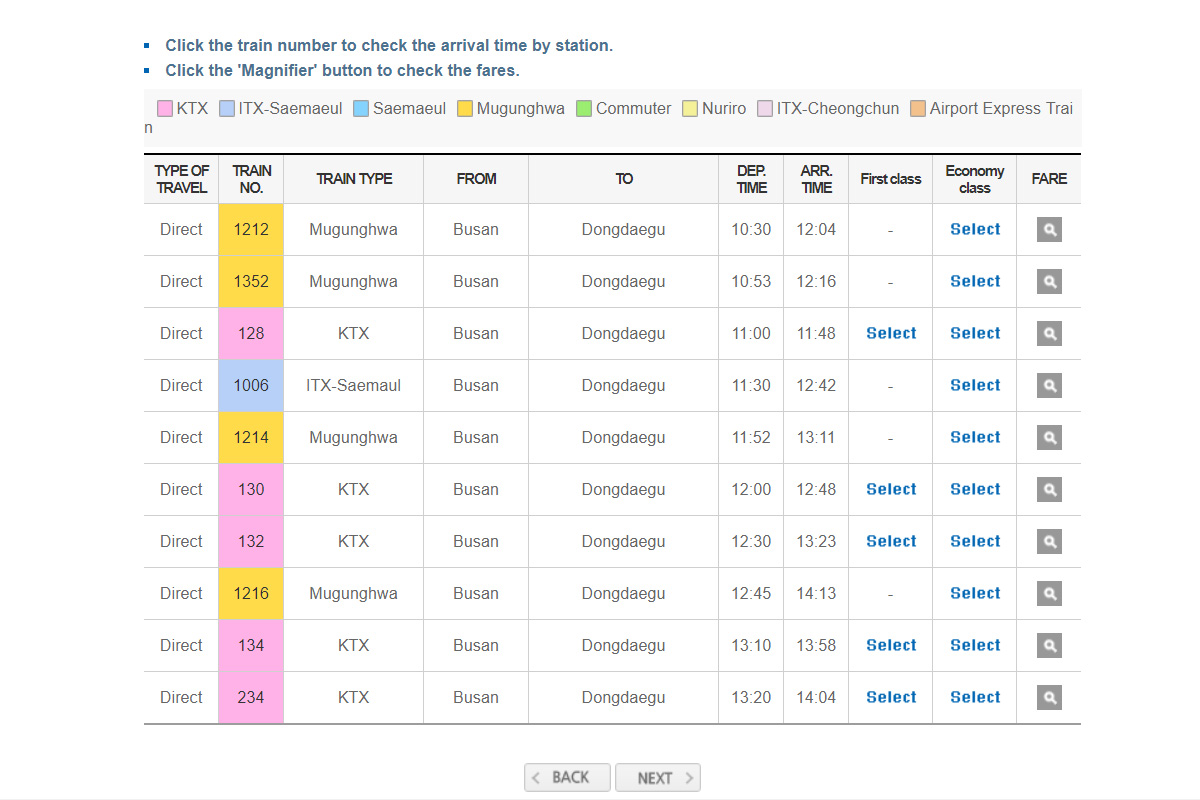This screenshot has width=1200, height=800.
Task: Select Economy class for ITX-Saemaul 1006
Action: point(975,386)
